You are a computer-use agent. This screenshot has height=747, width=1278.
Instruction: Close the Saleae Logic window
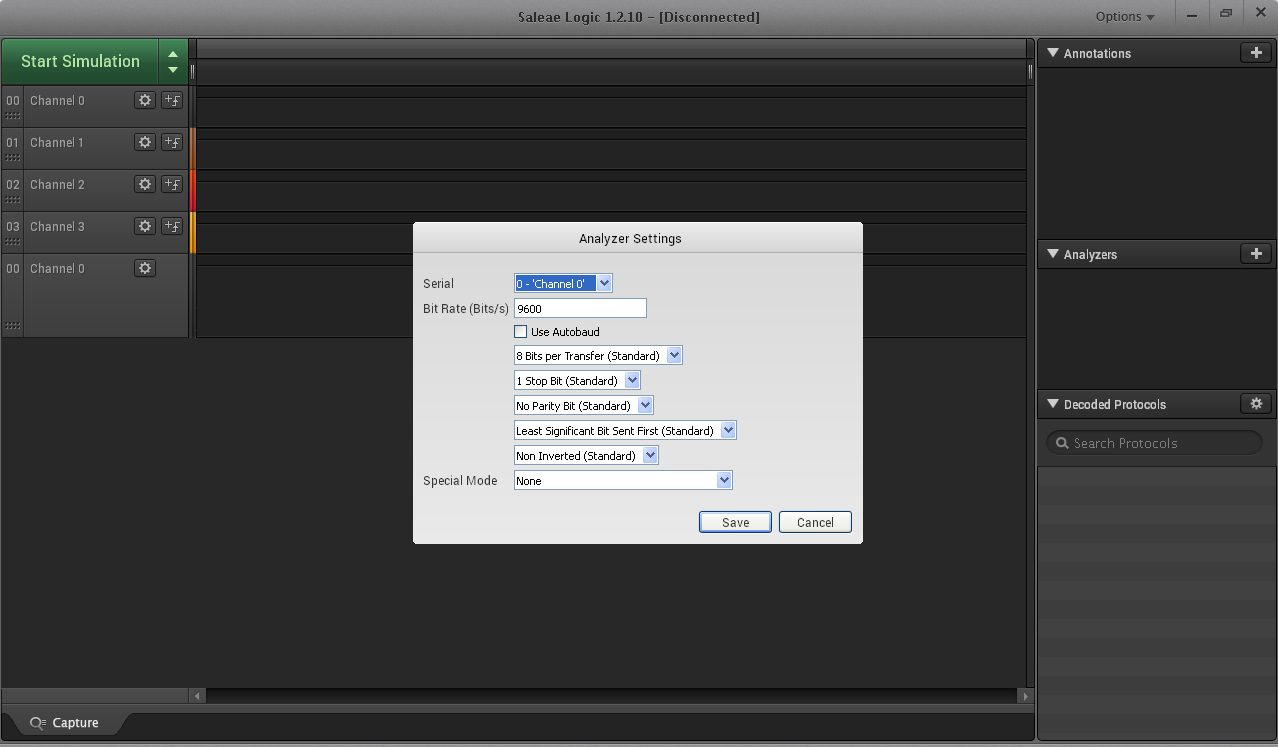(x=1260, y=14)
